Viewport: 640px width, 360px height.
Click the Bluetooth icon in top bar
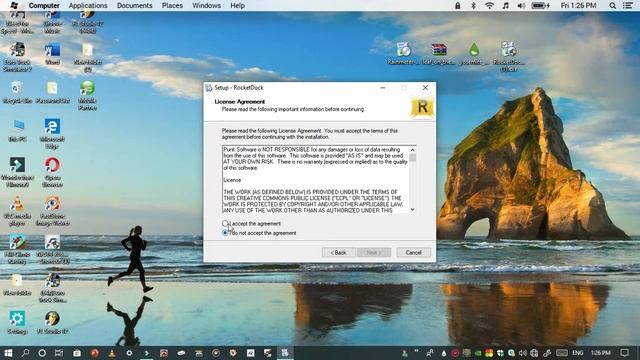[x=473, y=6]
